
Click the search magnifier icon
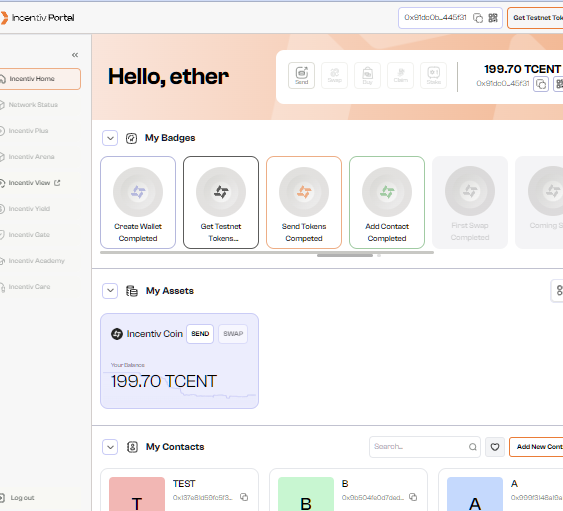(473, 447)
